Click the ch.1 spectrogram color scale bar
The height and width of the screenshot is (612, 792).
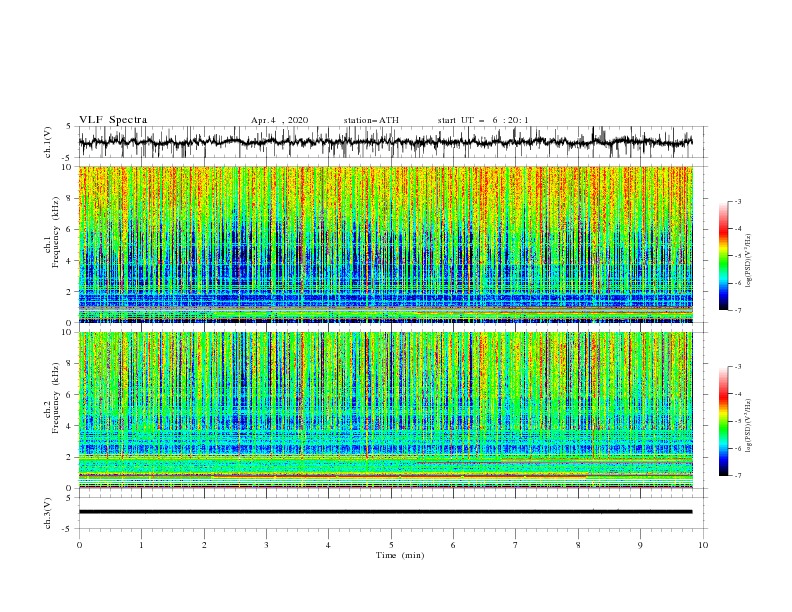pos(723,256)
